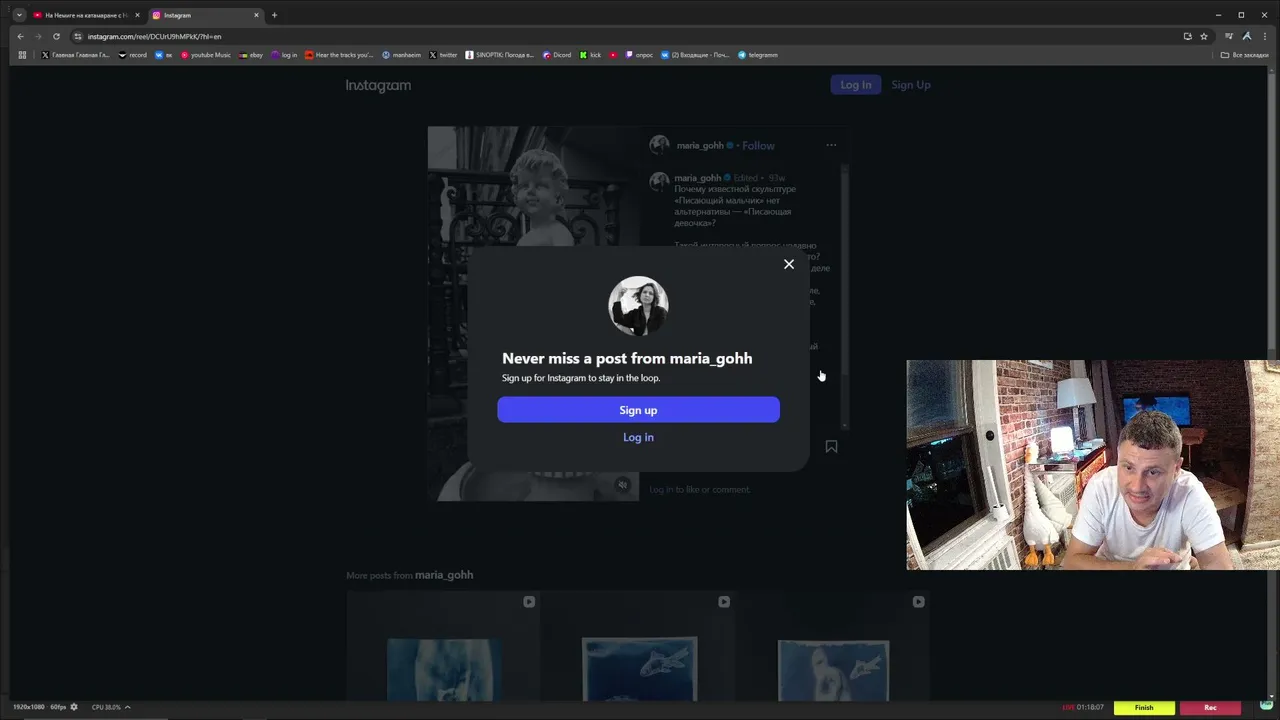
Task: Close the YouTube browser tab
Action: 137,15
